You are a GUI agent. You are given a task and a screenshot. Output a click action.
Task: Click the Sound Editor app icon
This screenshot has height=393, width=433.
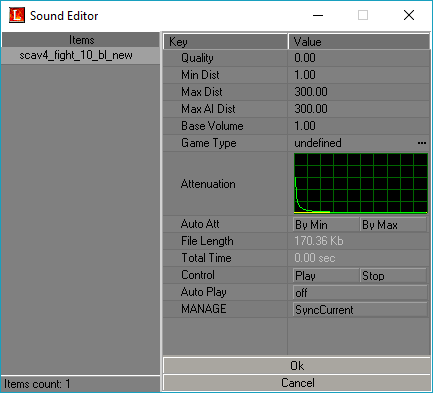click(x=17, y=15)
